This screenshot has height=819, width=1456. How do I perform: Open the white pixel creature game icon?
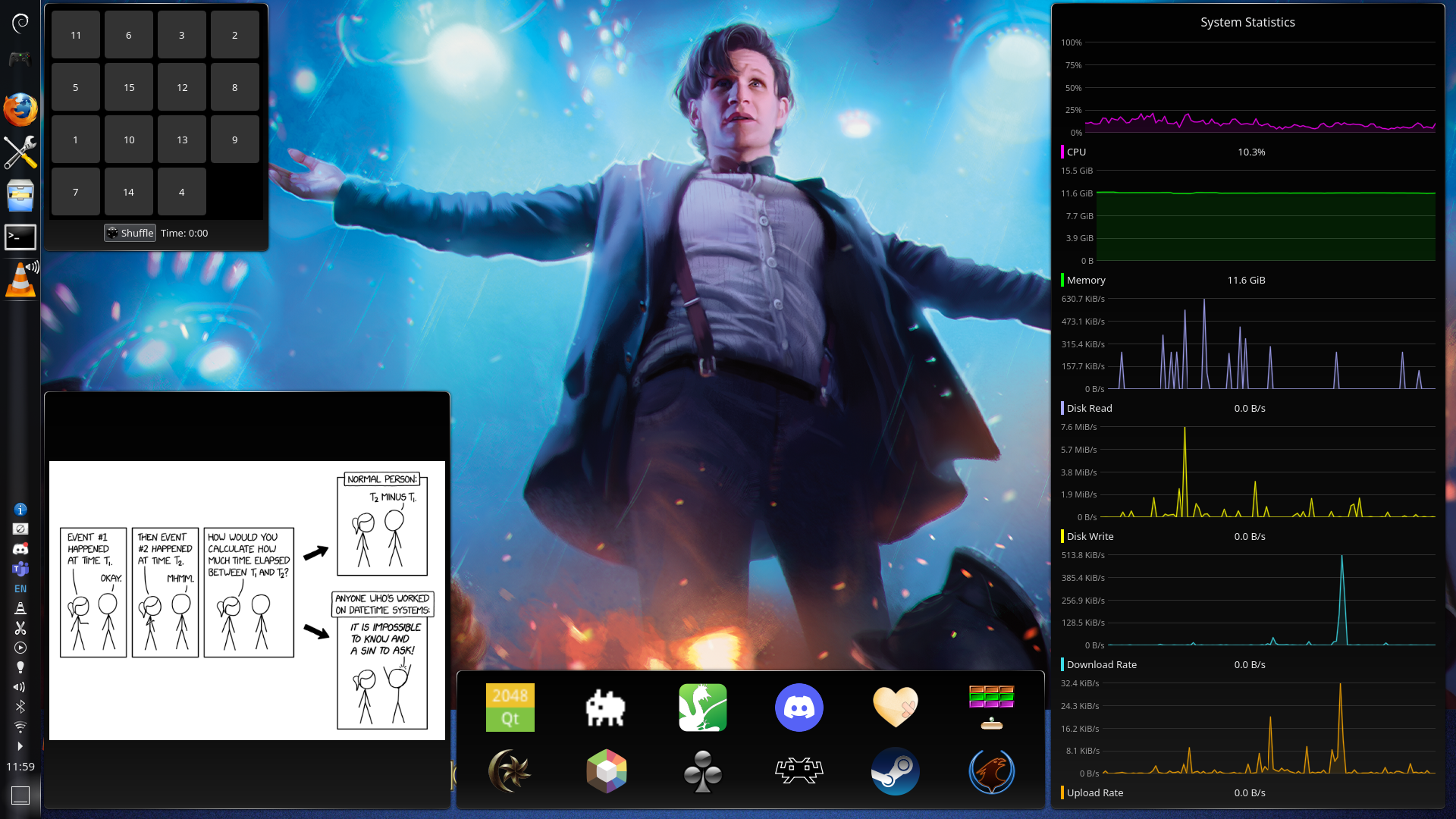[606, 708]
